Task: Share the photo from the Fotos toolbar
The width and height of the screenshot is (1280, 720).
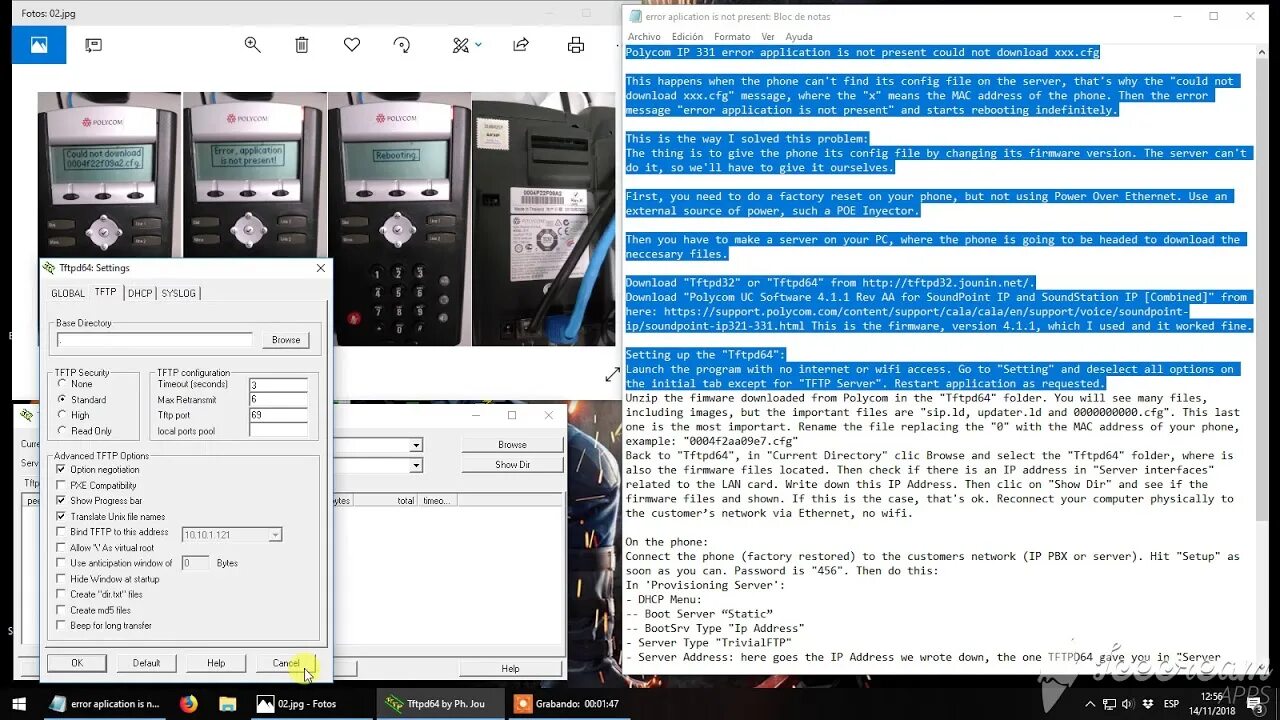Action: pos(521,45)
